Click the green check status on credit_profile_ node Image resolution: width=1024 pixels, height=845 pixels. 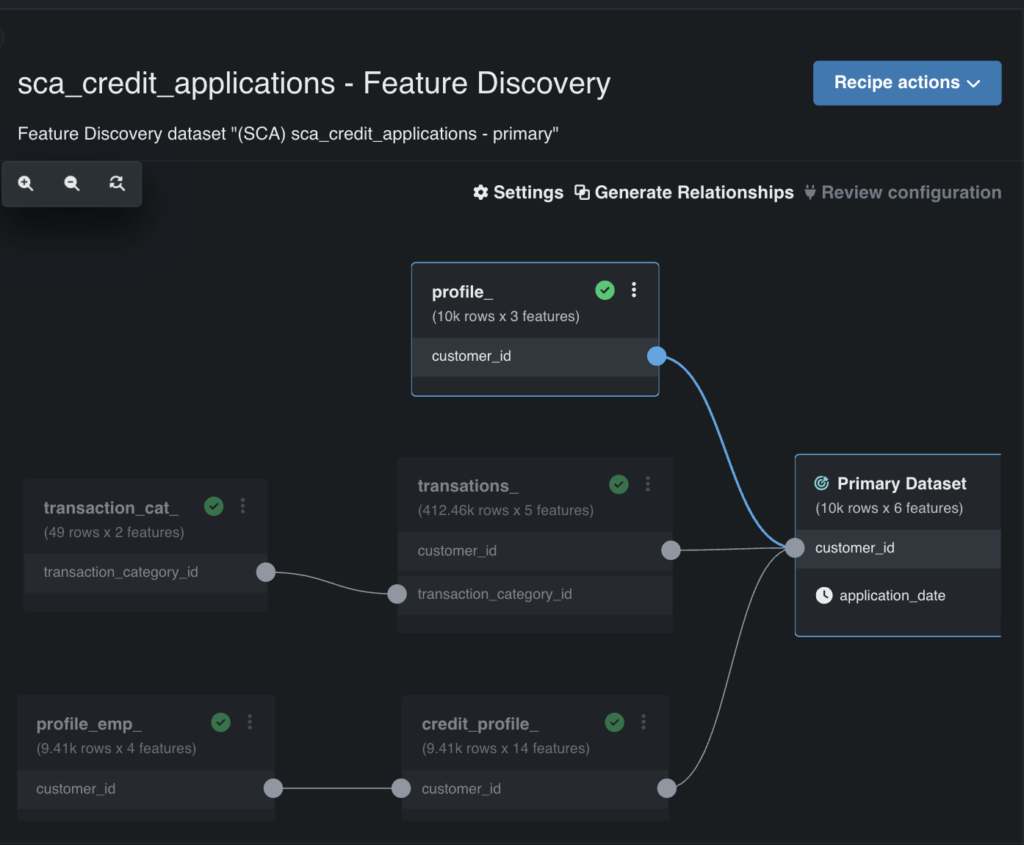pyautogui.click(x=615, y=722)
